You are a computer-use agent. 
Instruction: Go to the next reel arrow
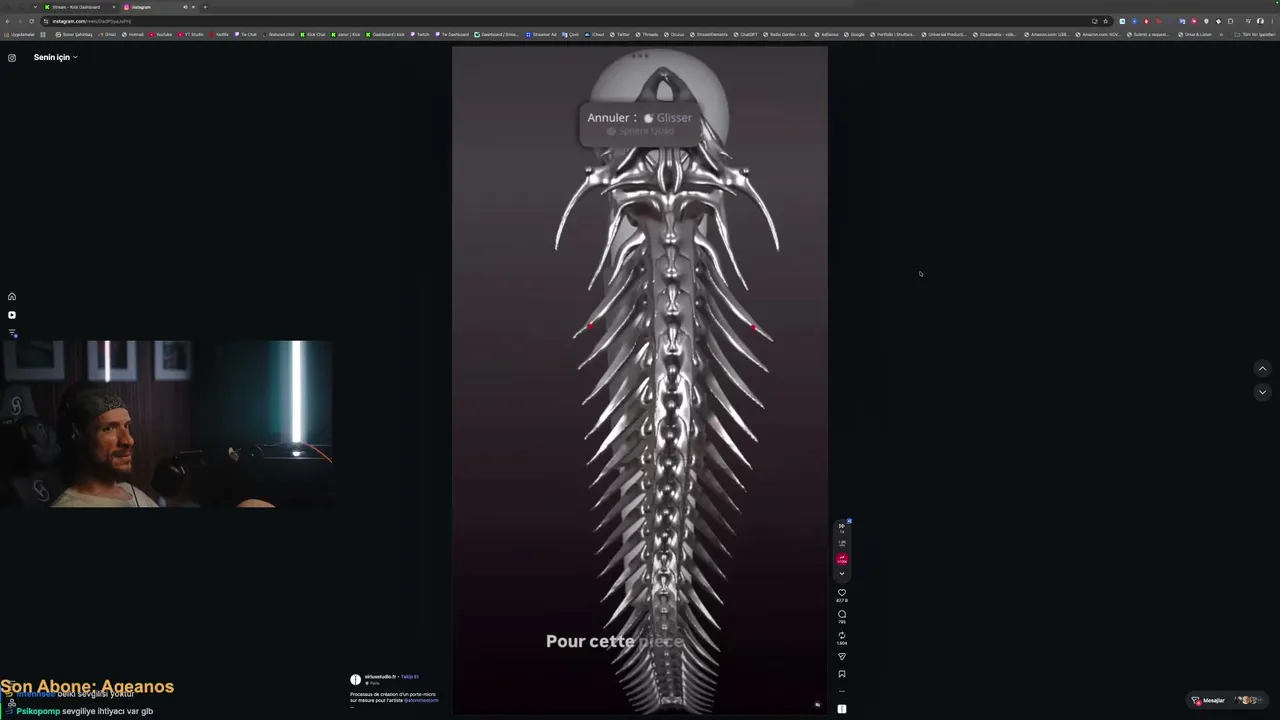click(x=1262, y=392)
